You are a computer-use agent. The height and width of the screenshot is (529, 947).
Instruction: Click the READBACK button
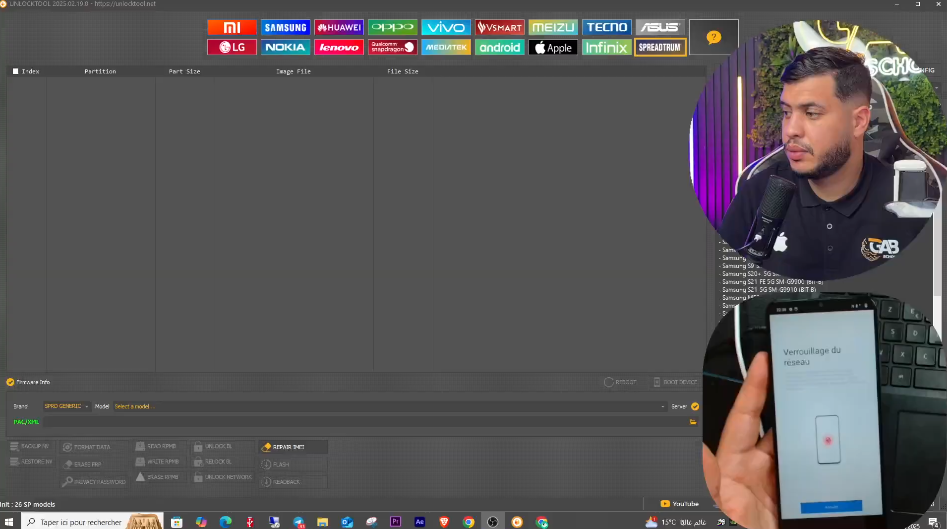(x=293, y=482)
